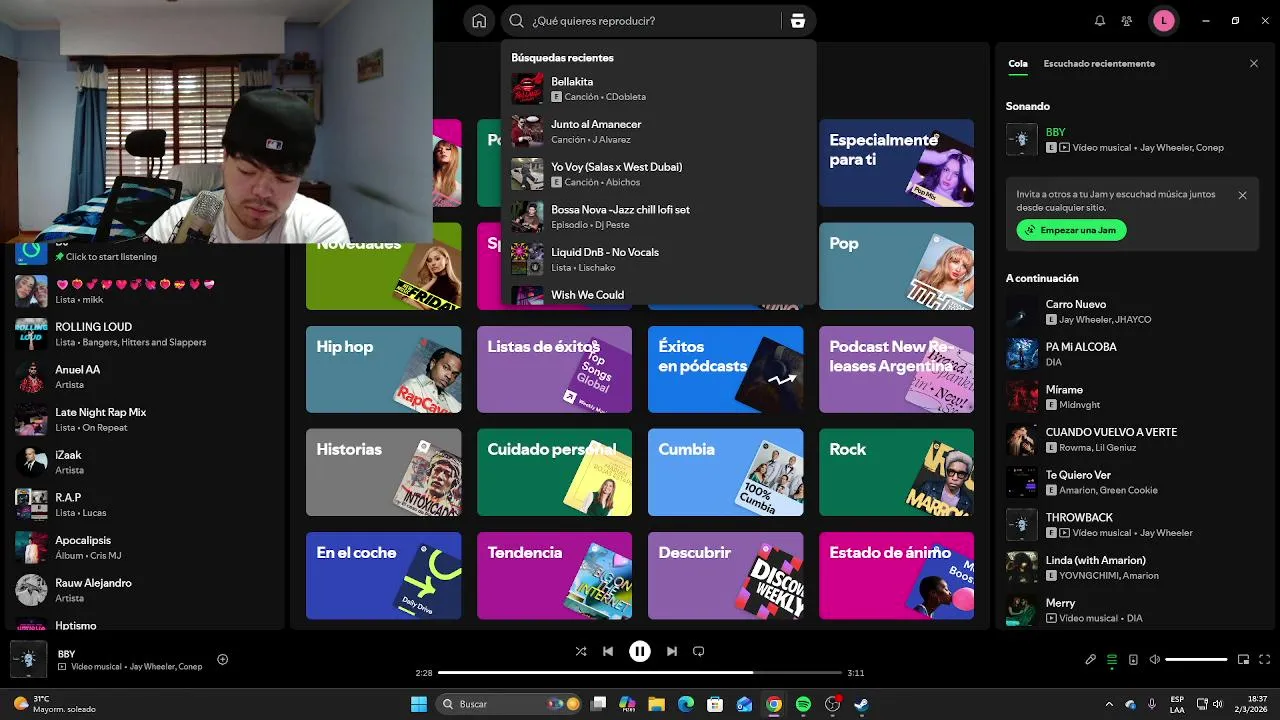
Task: Open Windows Start menu
Action: [419, 704]
